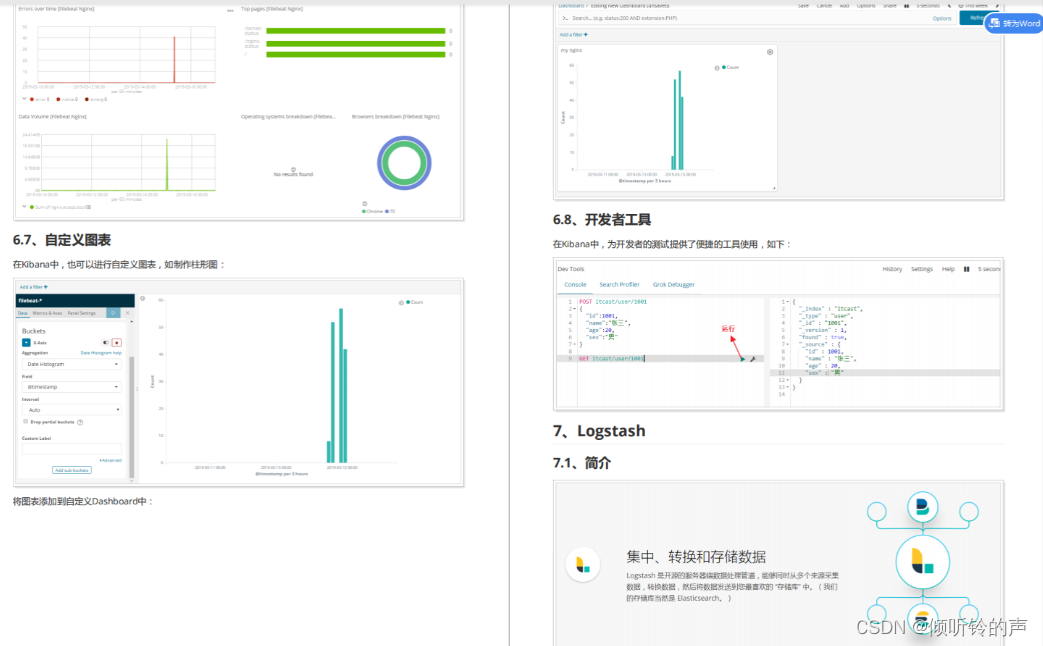Click the Browsers breakdown donut chart
The image size is (1043, 646).
pyautogui.click(x=404, y=163)
